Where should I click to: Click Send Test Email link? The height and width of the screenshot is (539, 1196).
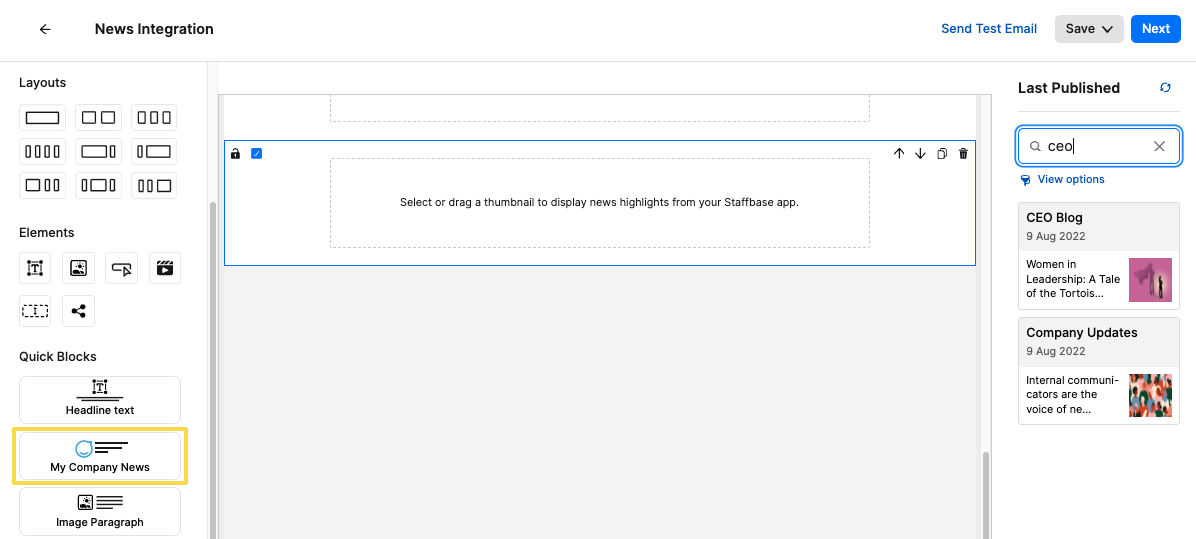coord(989,29)
